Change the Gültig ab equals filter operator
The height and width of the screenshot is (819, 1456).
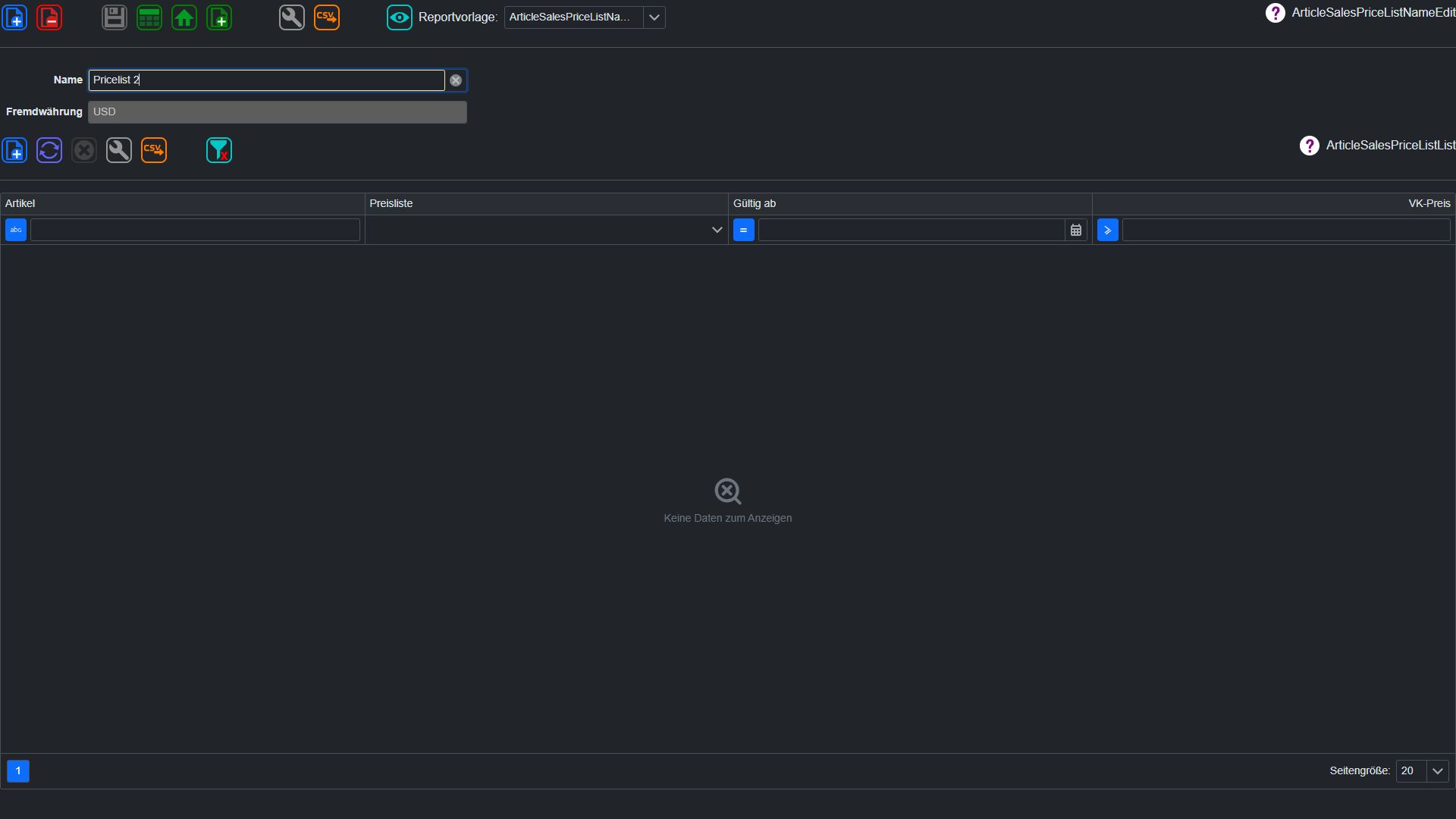(x=744, y=230)
